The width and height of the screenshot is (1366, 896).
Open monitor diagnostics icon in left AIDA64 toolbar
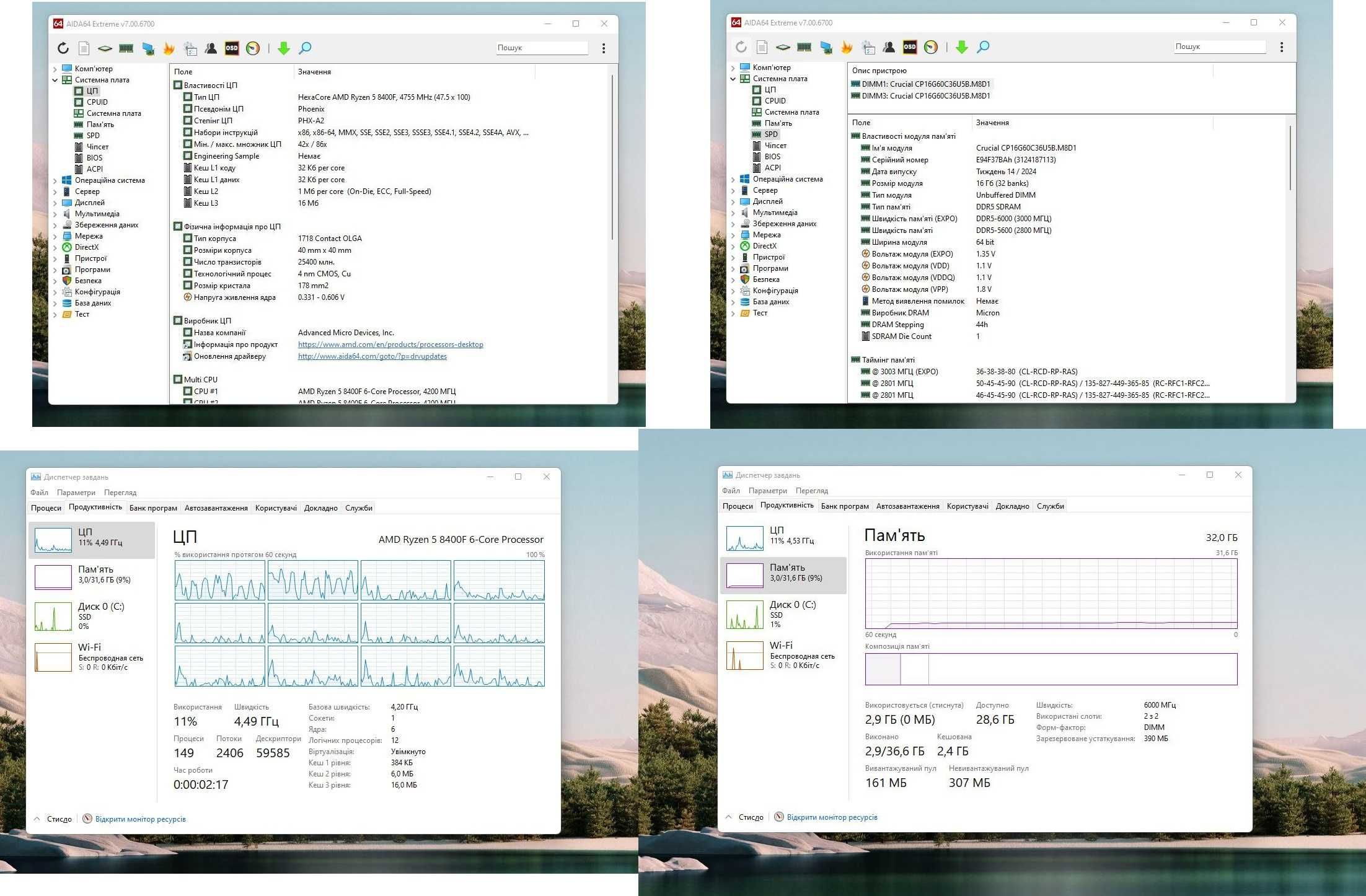point(148,48)
